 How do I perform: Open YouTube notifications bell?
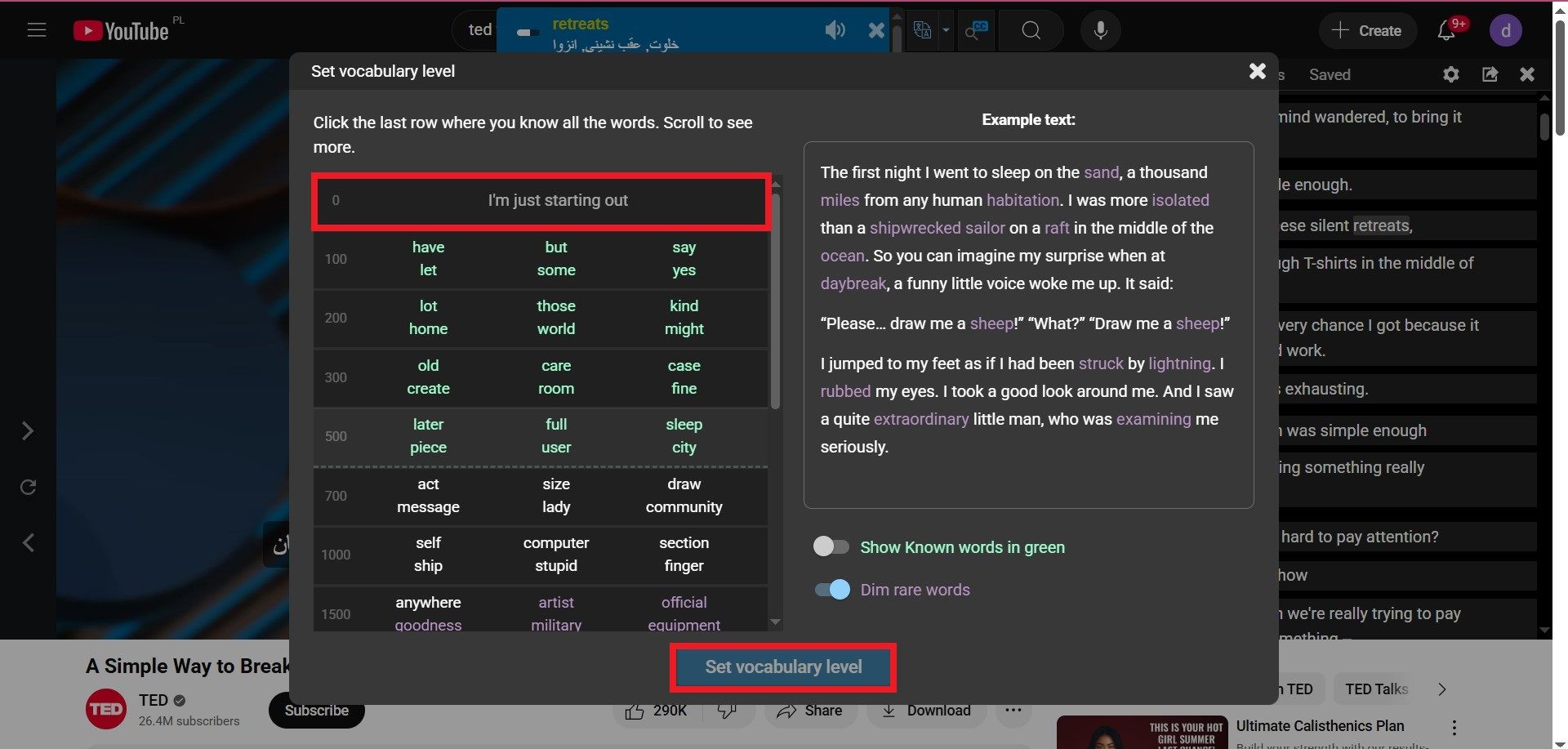coord(1446,30)
